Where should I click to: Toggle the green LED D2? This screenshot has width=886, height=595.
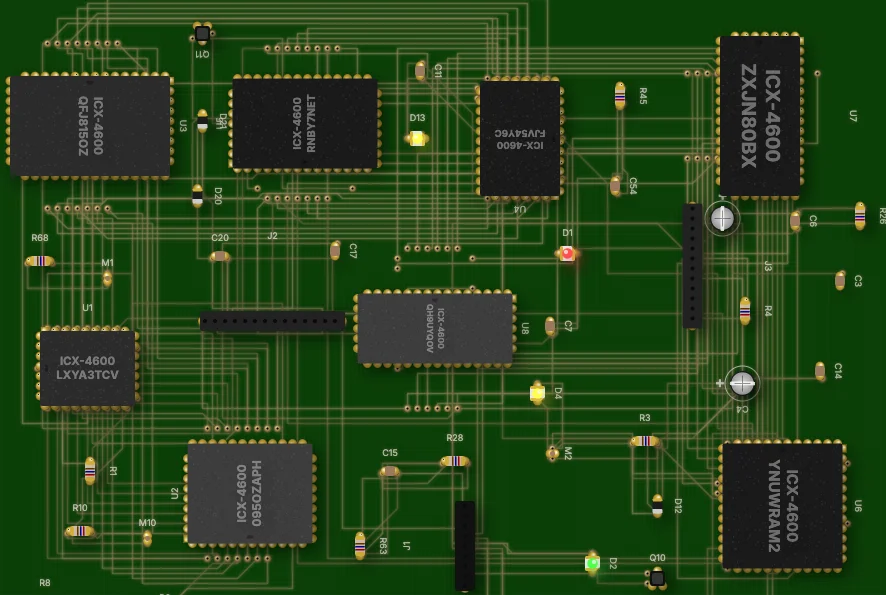[591, 565]
